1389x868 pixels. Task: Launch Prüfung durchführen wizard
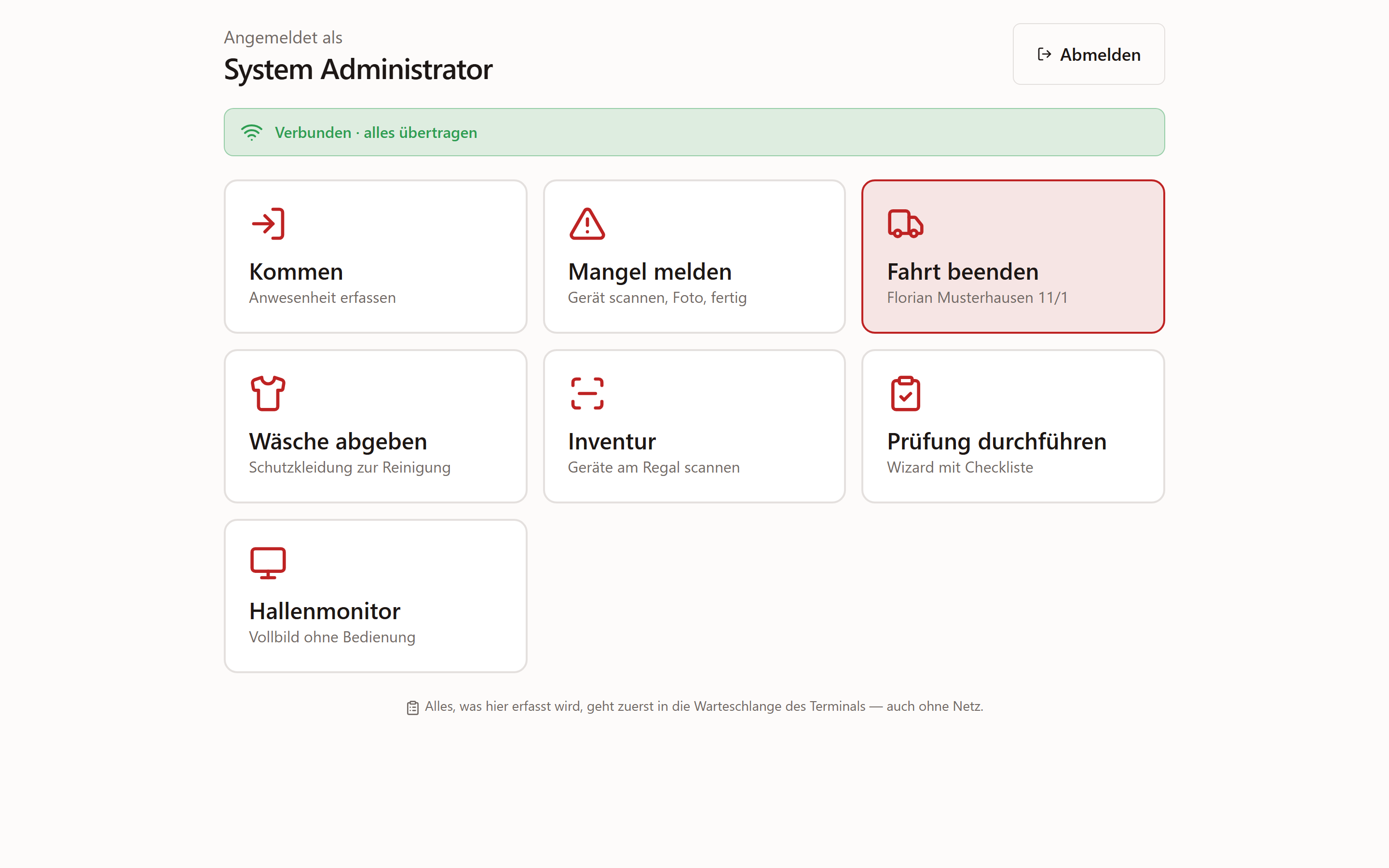click(x=1012, y=427)
